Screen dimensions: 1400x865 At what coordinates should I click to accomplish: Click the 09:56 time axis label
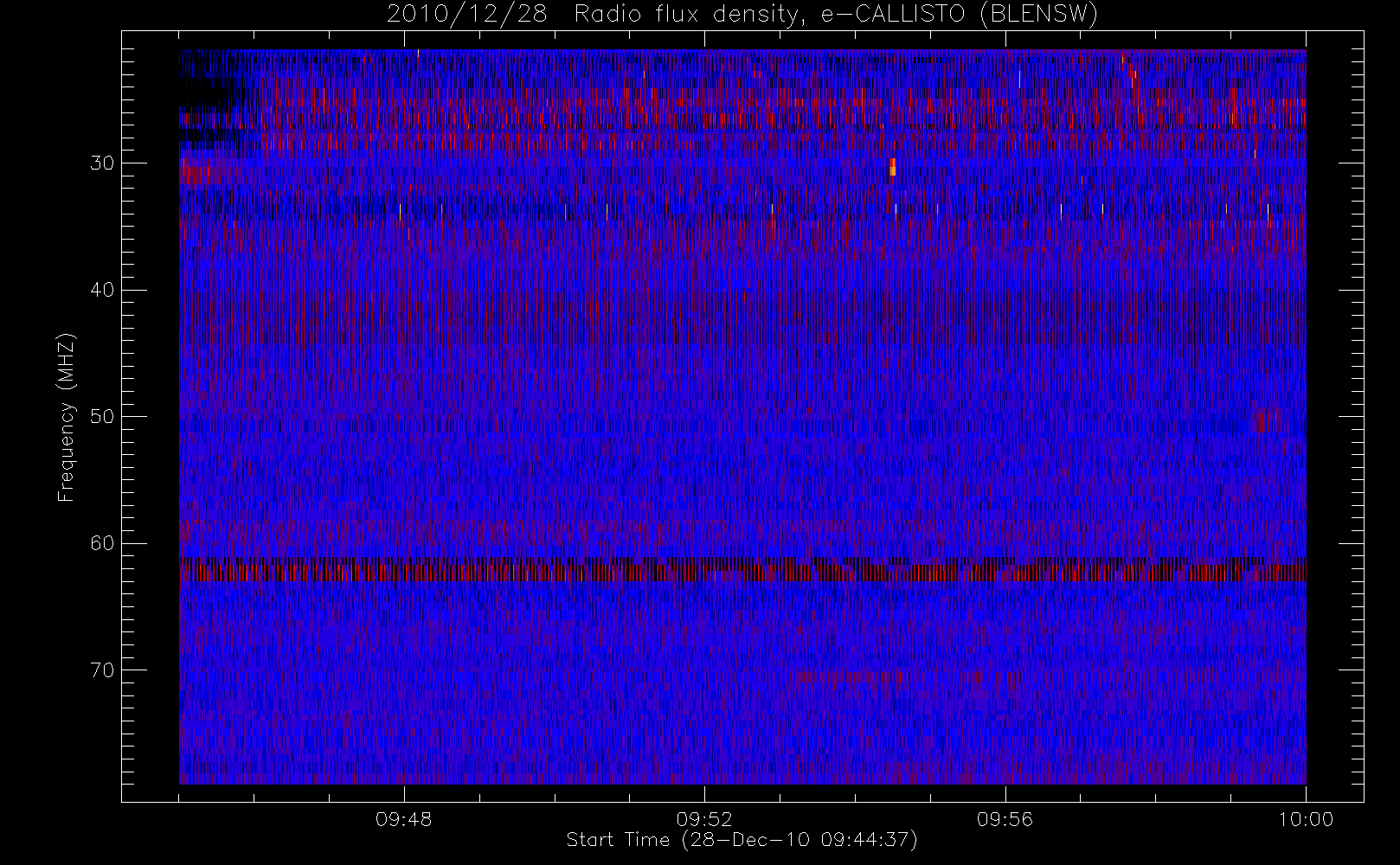[1005, 819]
